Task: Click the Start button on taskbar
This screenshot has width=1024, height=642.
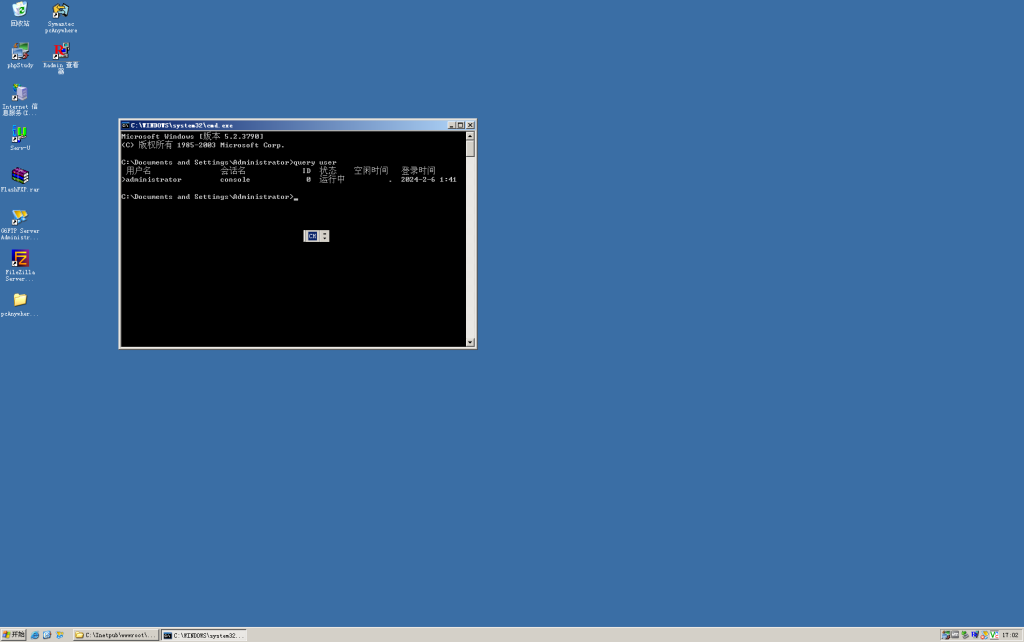Action: coord(14,635)
